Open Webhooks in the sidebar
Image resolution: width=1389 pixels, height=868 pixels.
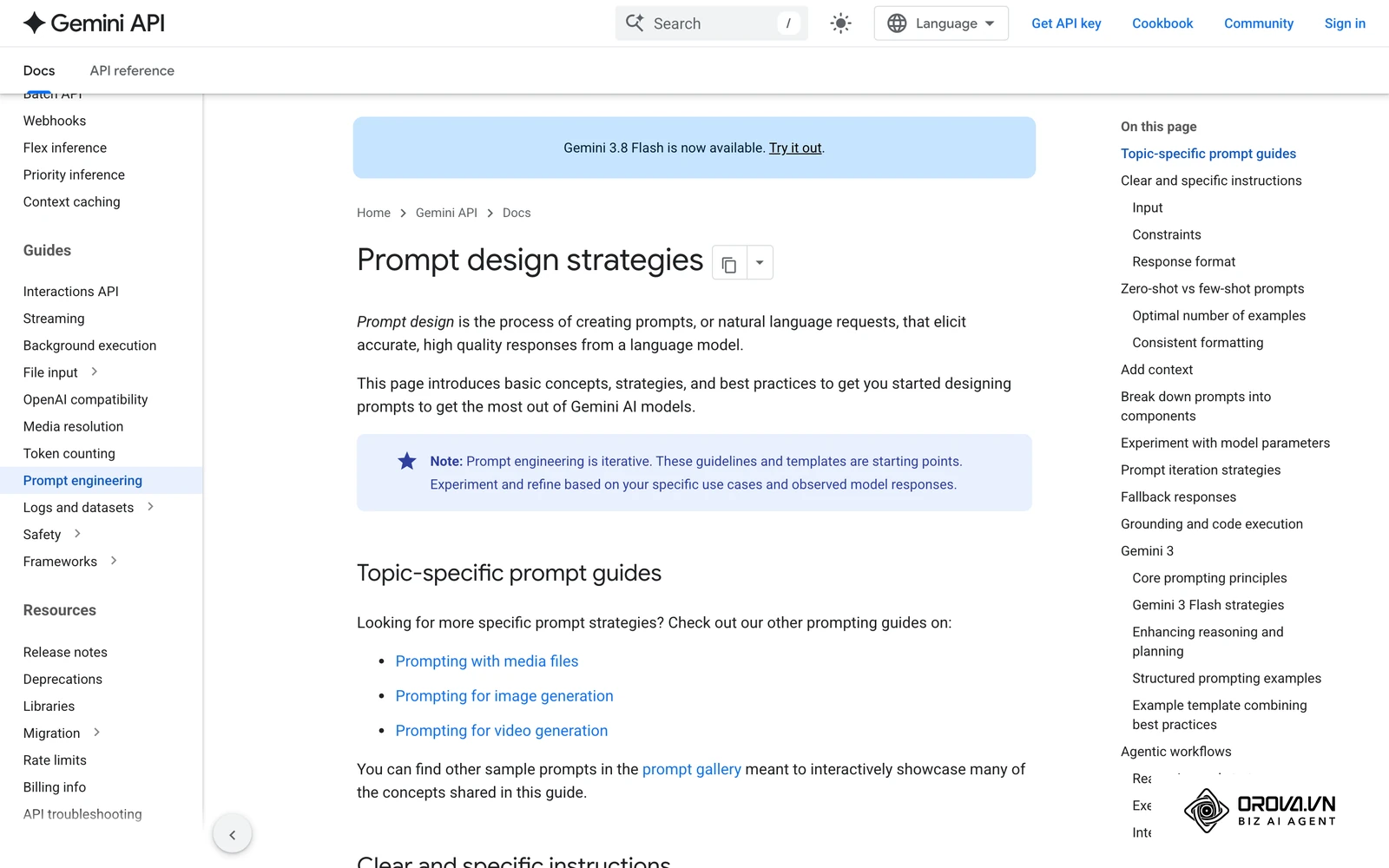[x=55, y=121]
